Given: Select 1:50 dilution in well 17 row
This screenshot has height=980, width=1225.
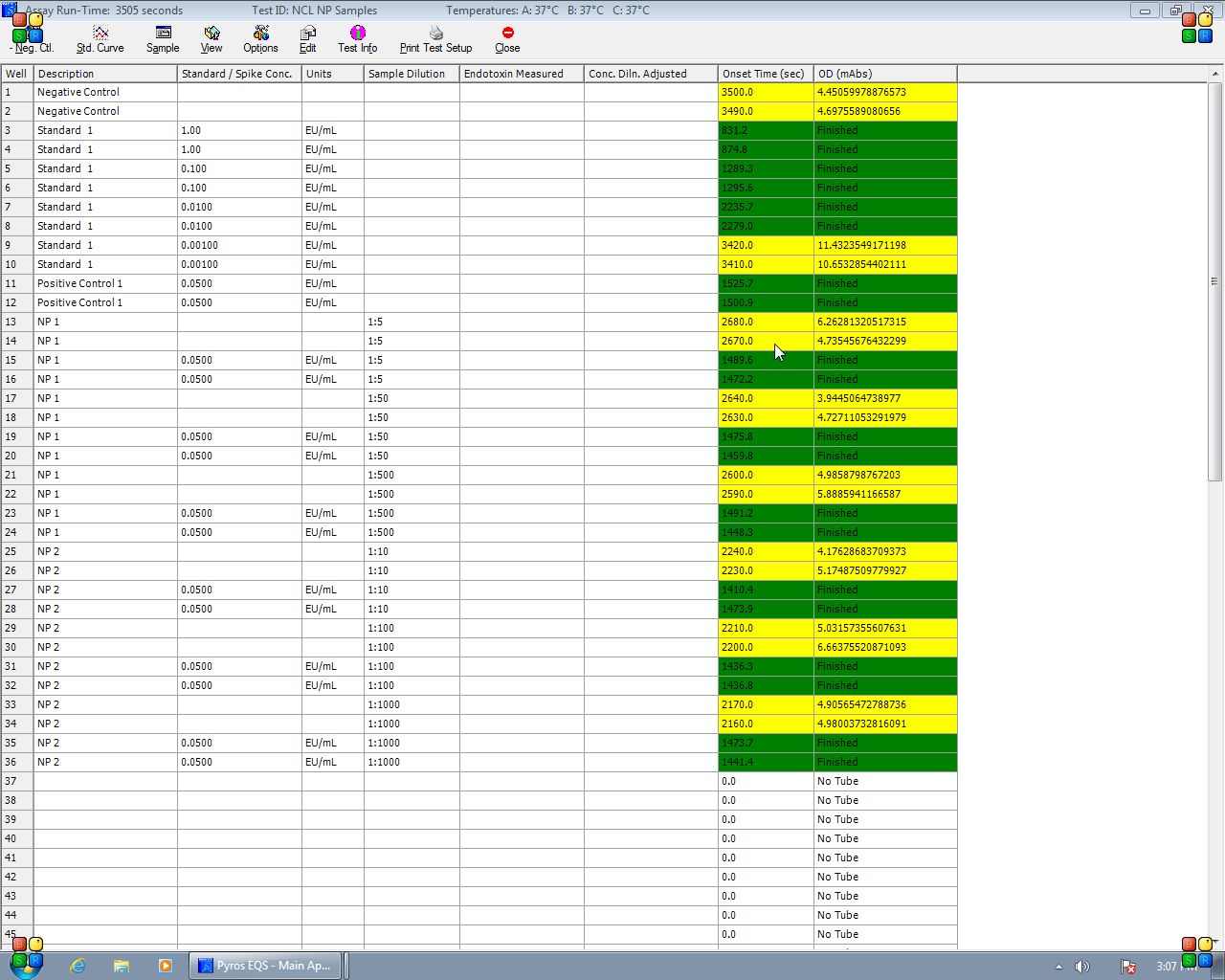Looking at the screenshot, I should (x=412, y=398).
